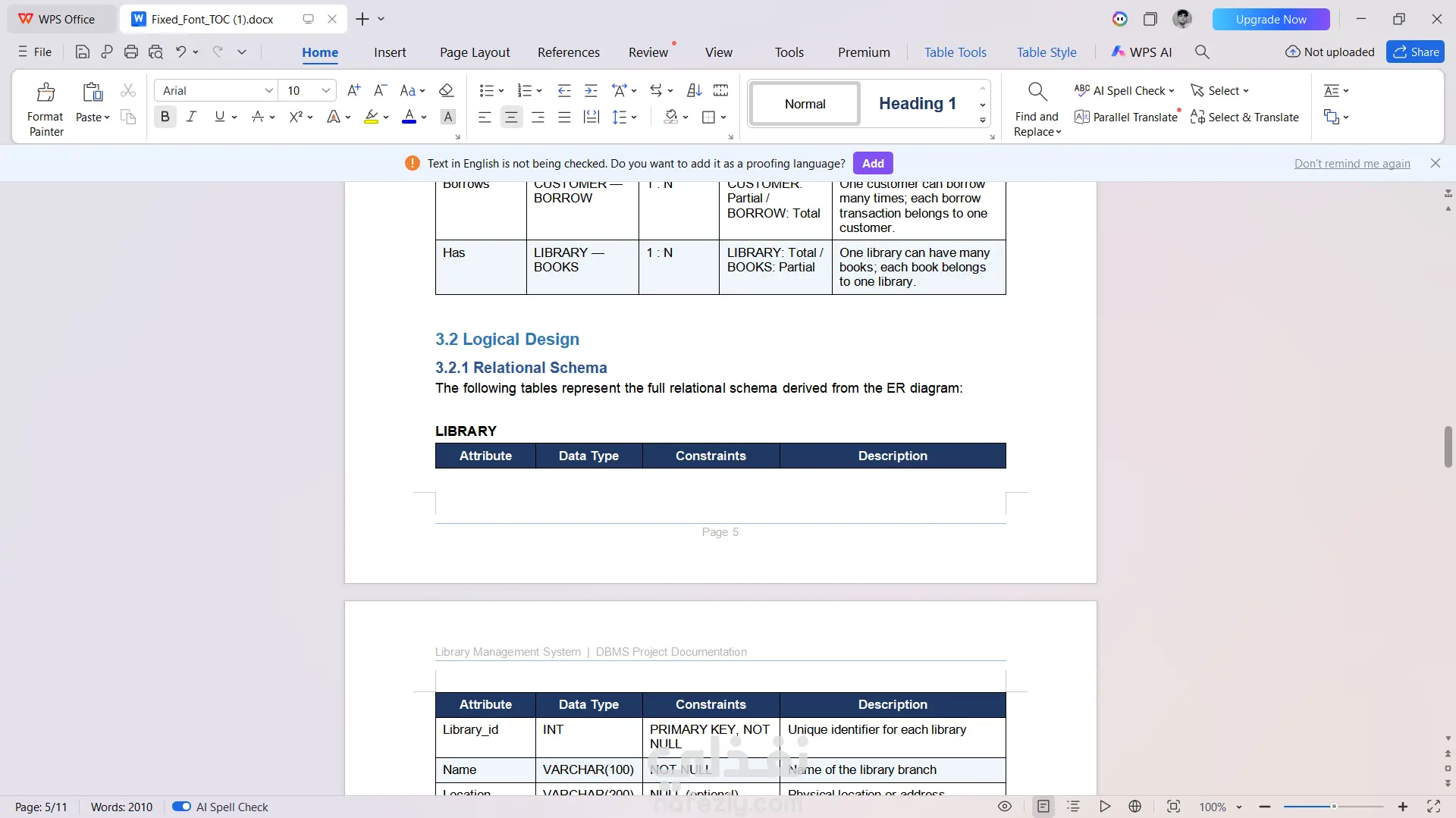1456x818 pixels.
Task: Expand the bullet list style dropdown
Action: click(x=500, y=91)
